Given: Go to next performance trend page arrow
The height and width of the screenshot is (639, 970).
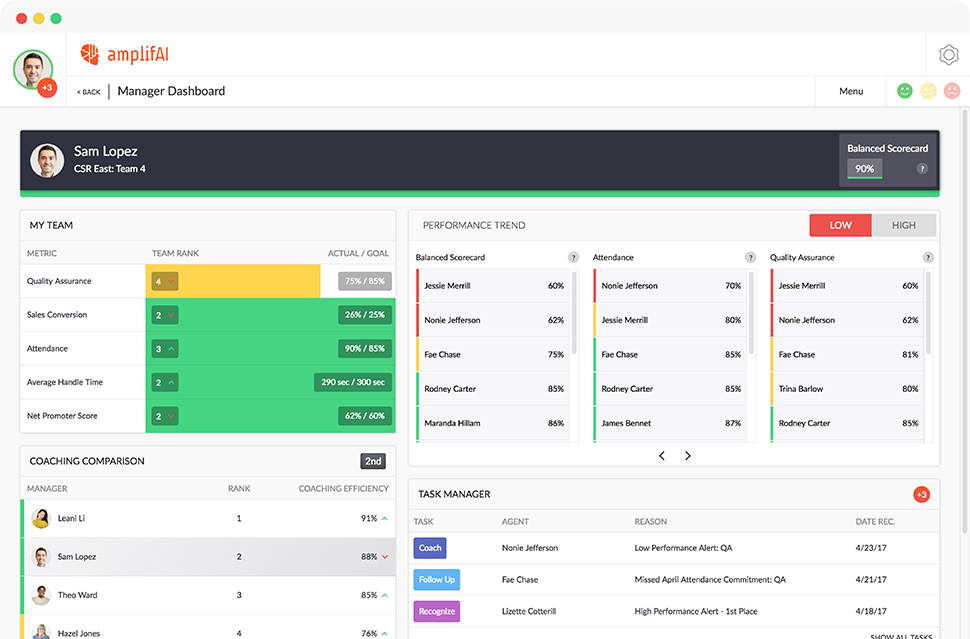Looking at the screenshot, I should click(x=688, y=456).
